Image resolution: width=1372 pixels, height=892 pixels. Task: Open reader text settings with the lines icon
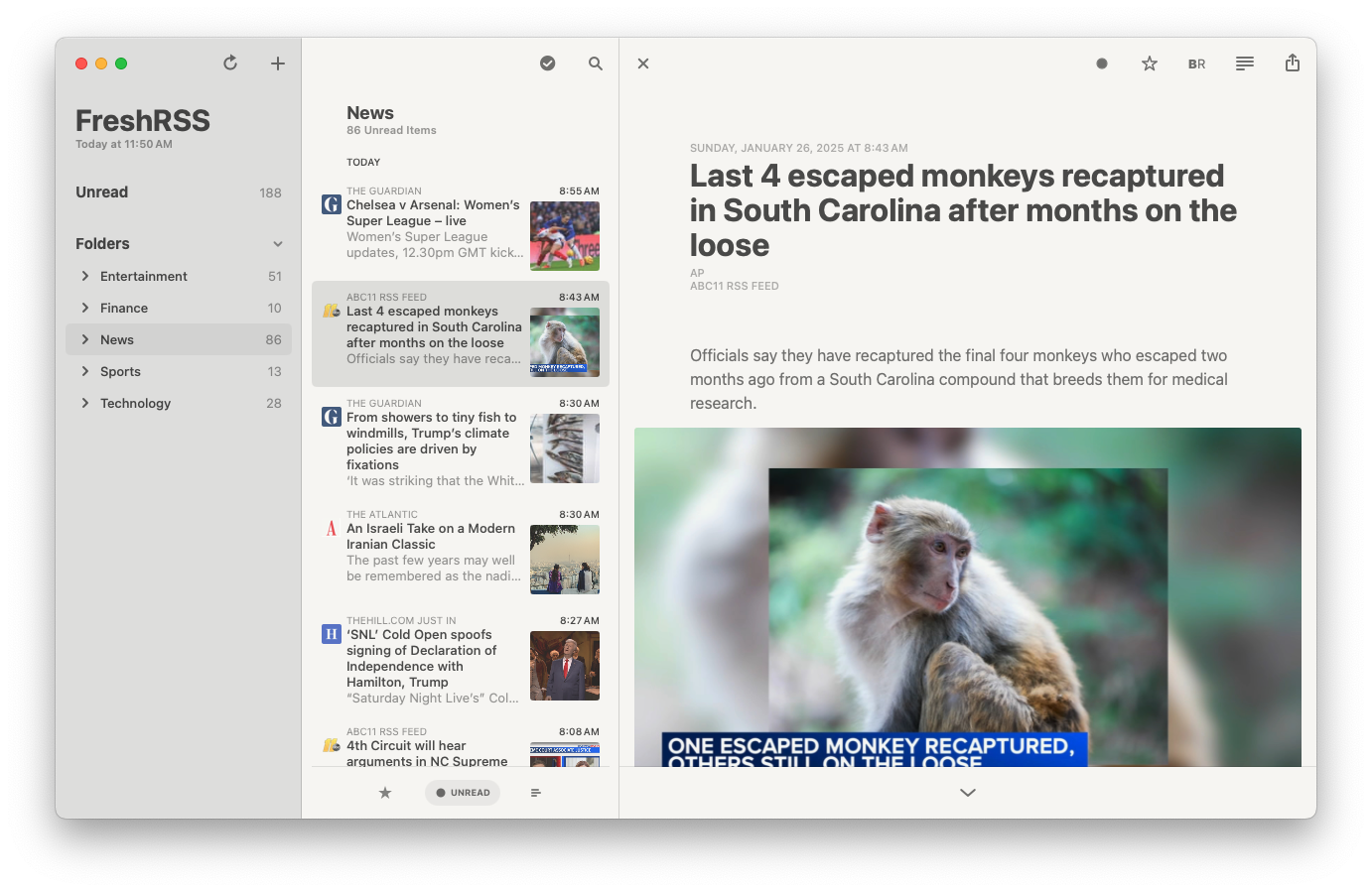(1244, 63)
